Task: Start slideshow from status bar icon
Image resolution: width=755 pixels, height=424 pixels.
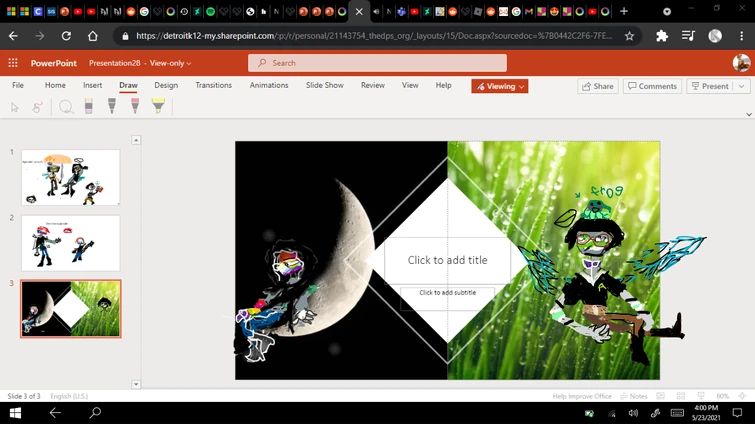Action: pyautogui.click(x=701, y=396)
